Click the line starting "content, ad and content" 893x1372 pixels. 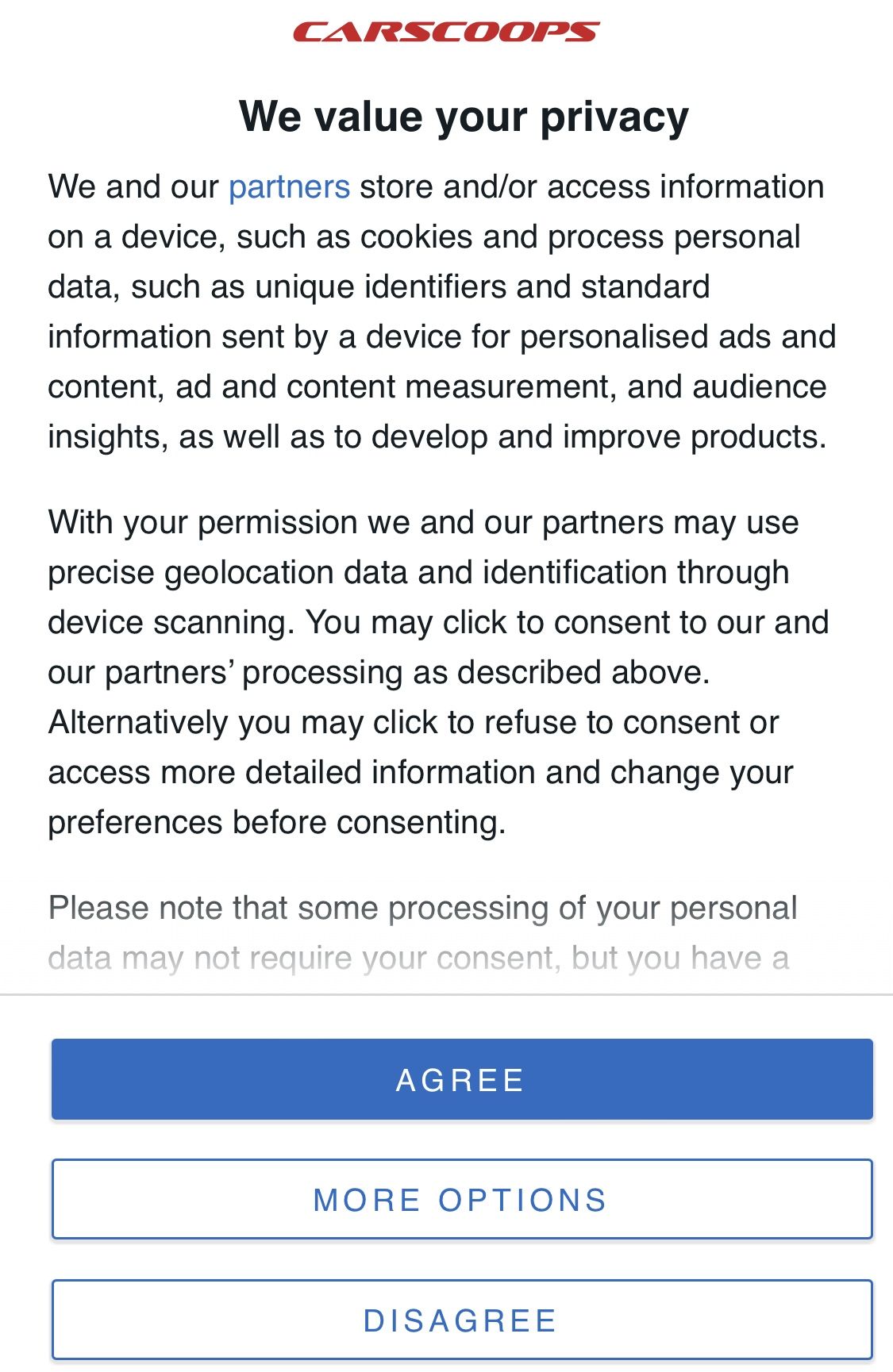437,387
